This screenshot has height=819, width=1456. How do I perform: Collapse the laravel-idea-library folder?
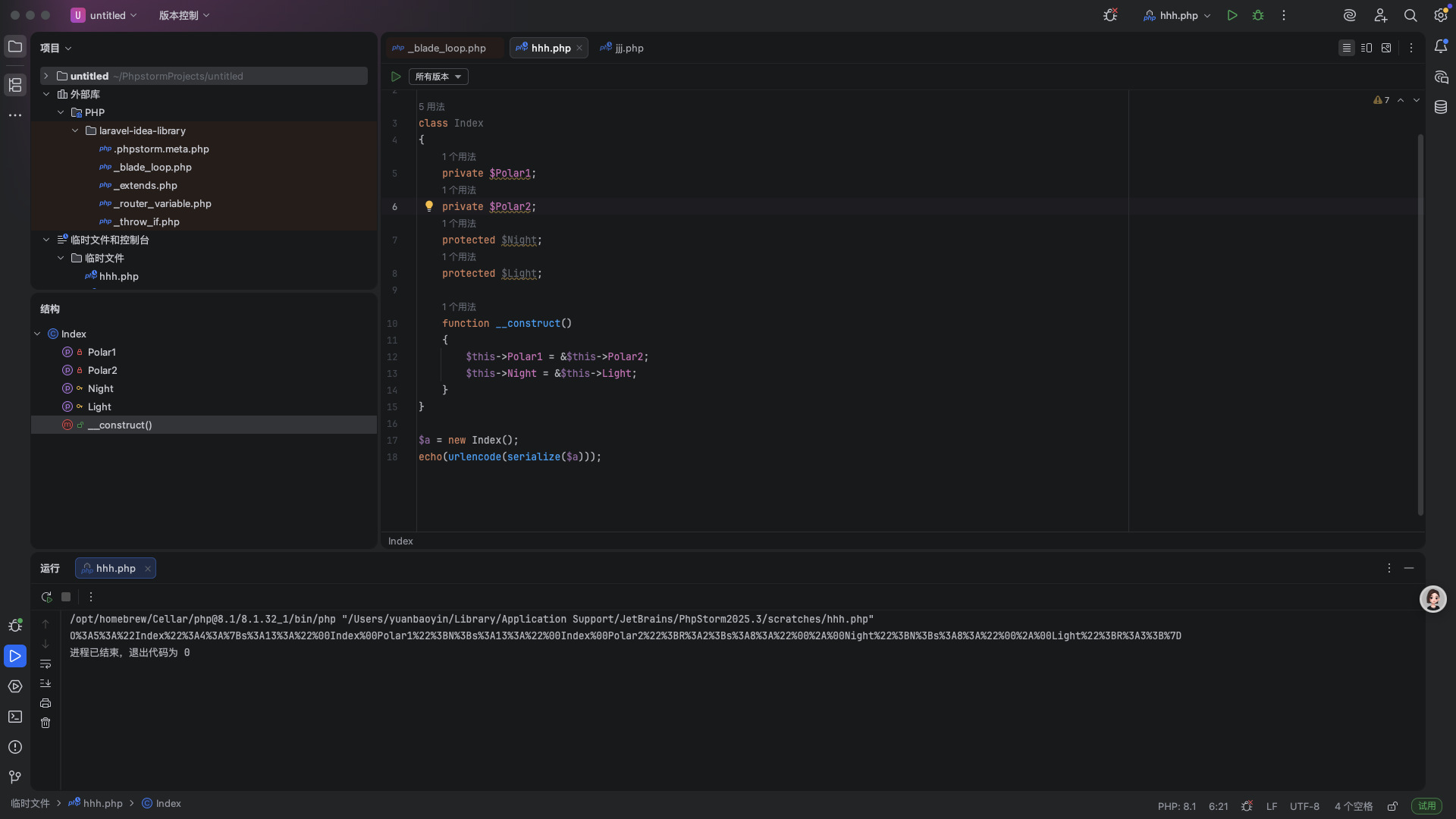[x=75, y=130]
